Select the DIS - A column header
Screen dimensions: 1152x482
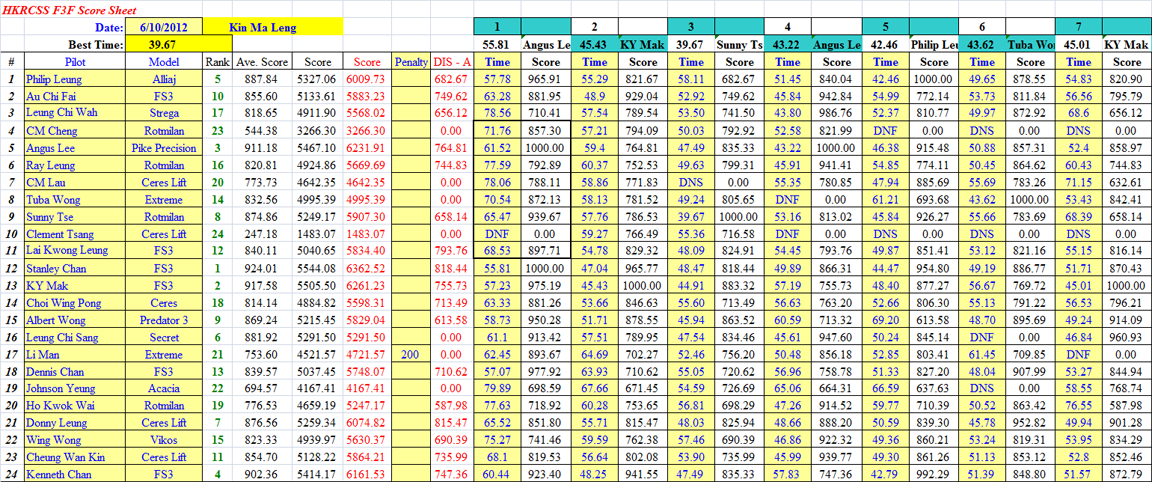coord(450,61)
